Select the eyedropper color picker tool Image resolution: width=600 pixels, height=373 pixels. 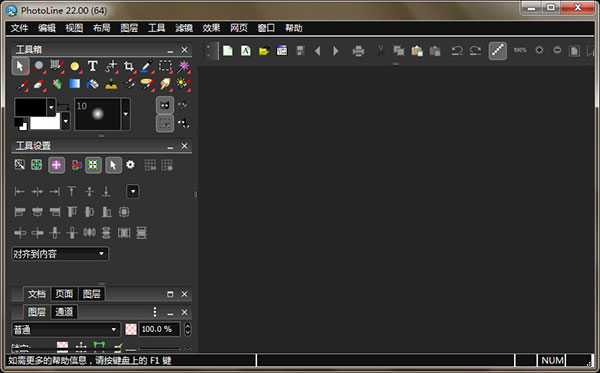tap(147, 67)
